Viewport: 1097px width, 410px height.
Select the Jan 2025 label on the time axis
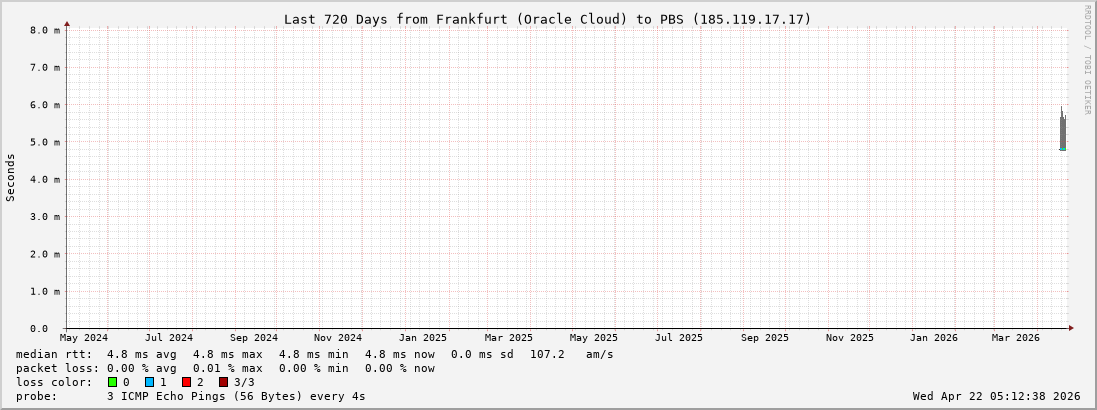tap(423, 338)
